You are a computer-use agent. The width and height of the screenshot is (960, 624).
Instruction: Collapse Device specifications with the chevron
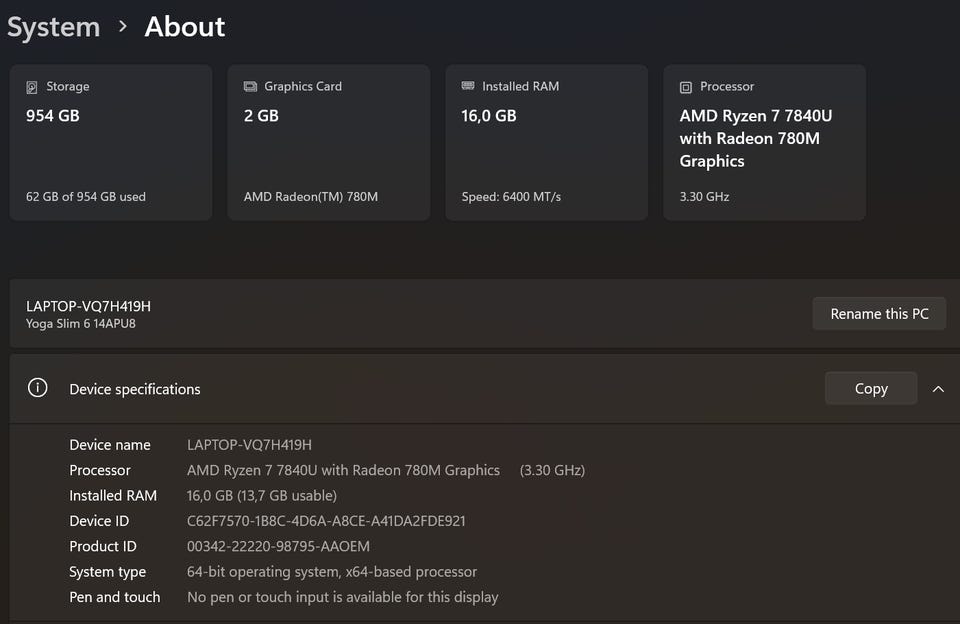[938, 389]
